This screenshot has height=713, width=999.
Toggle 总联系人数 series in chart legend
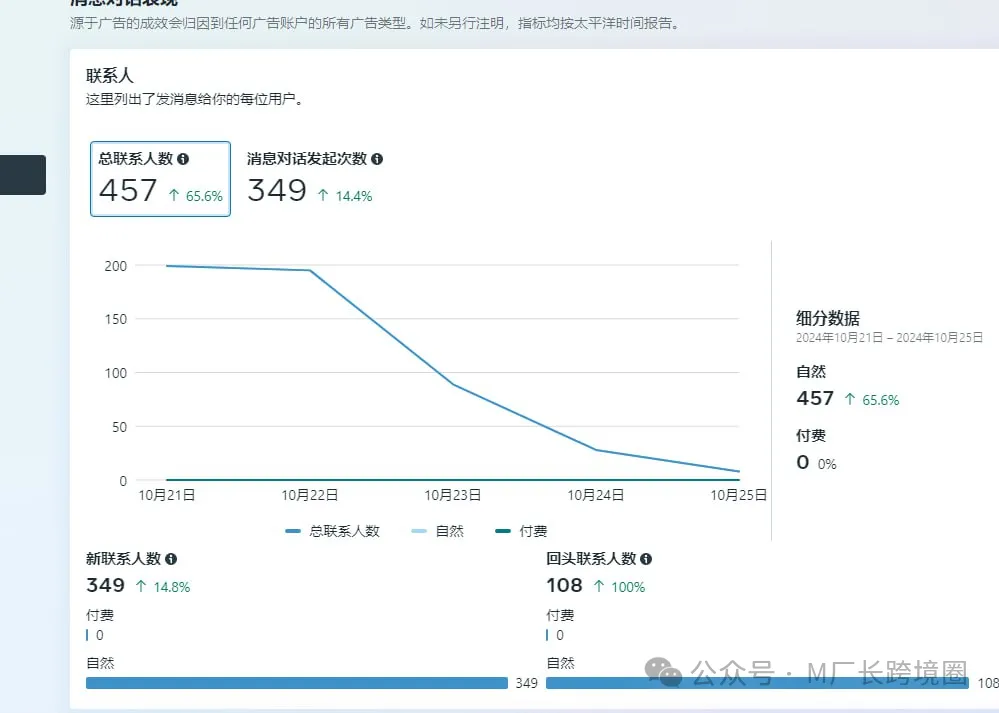coord(333,531)
